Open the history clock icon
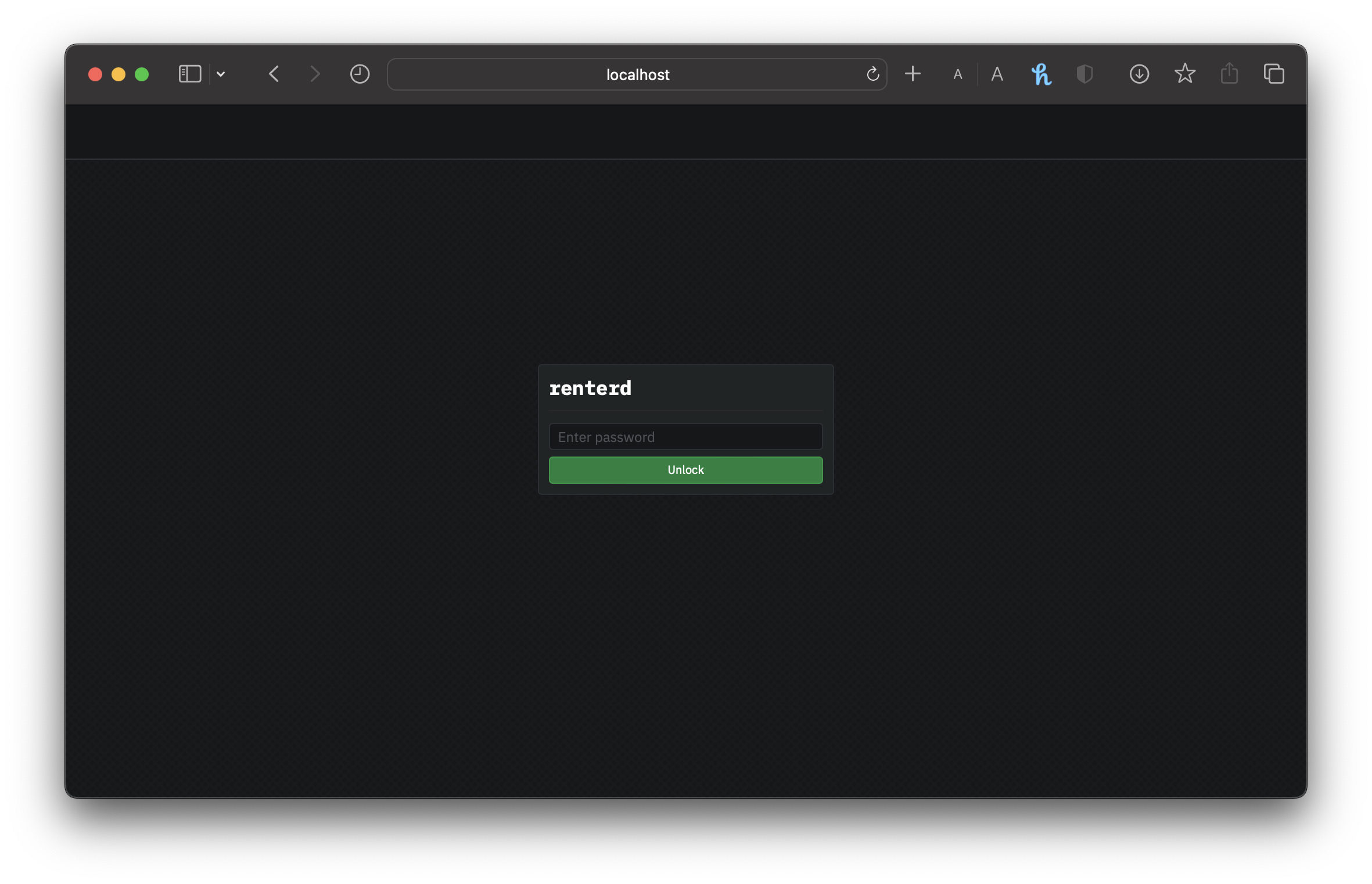 click(x=360, y=74)
